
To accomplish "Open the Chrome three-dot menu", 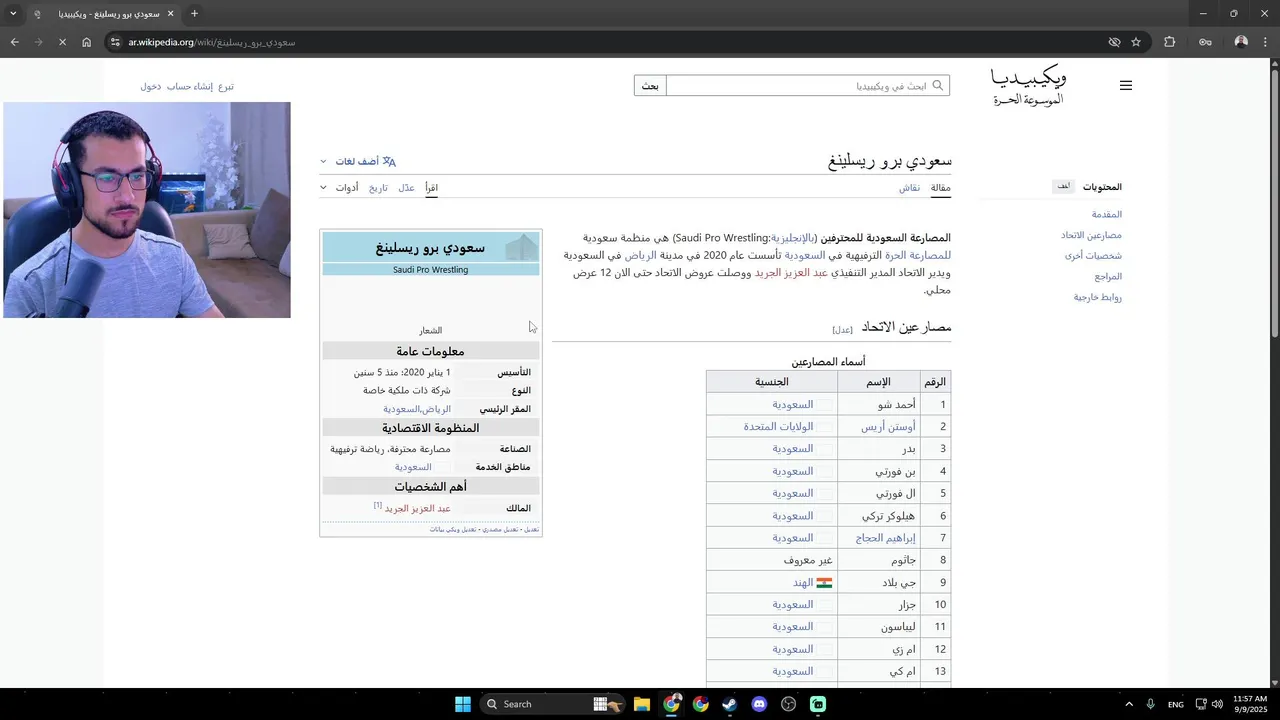I will (x=1266, y=42).
